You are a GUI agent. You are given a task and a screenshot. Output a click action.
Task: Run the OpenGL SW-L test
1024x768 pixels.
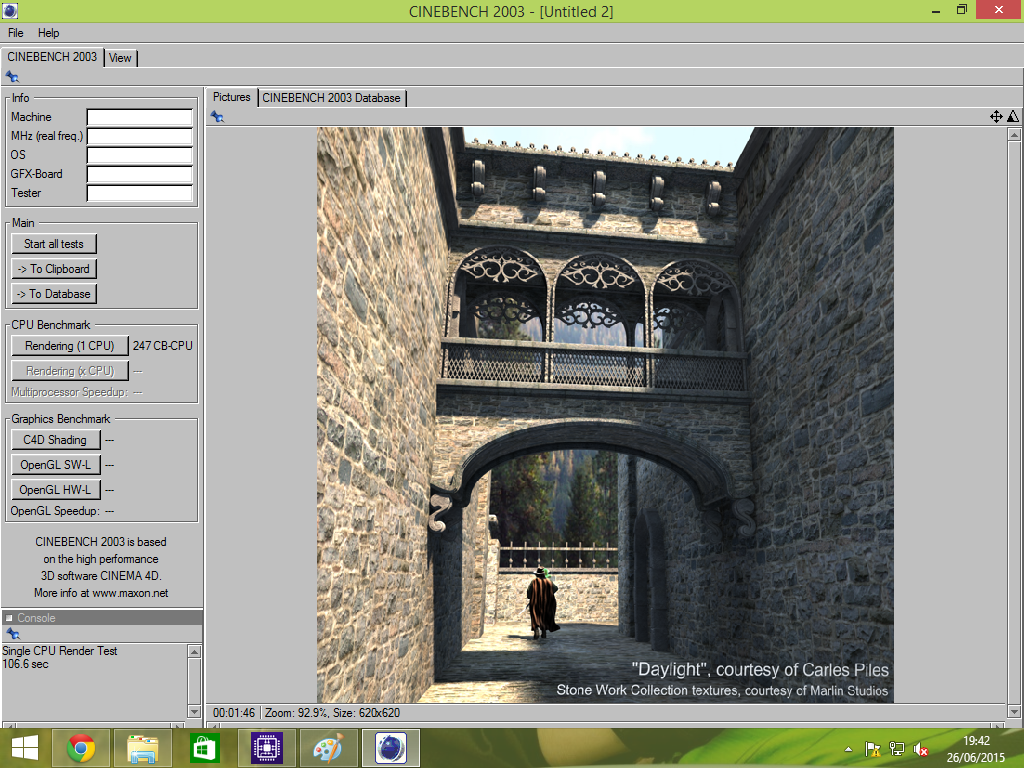point(56,465)
